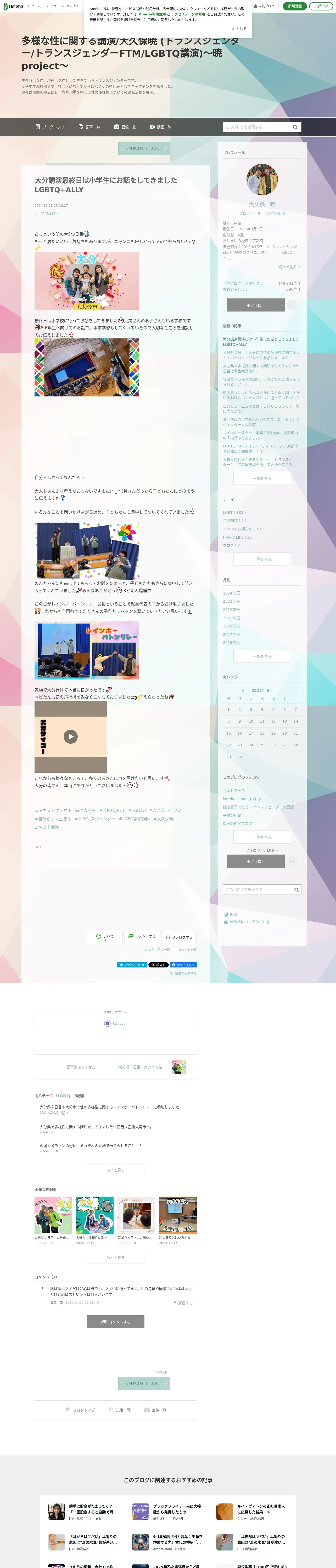Go to next article 大分県２日目 button at top
Viewport: 336px width, 1568px height.
(143, 148)
